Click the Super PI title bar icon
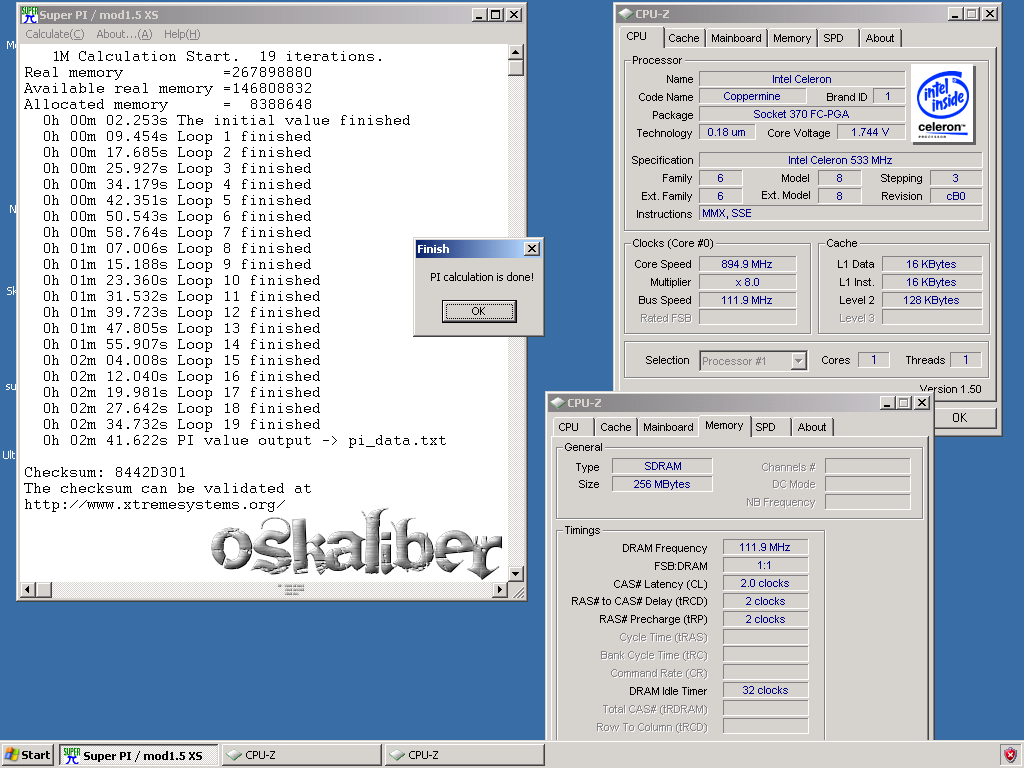Image resolution: width=1024 pixels, height=768 pixels. click(28, 14)
